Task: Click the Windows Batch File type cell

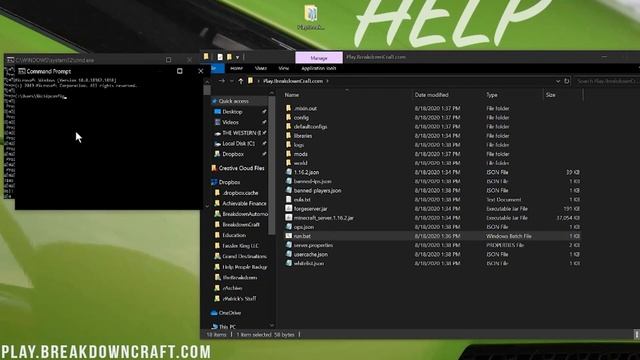Action: tap(508, 236)
